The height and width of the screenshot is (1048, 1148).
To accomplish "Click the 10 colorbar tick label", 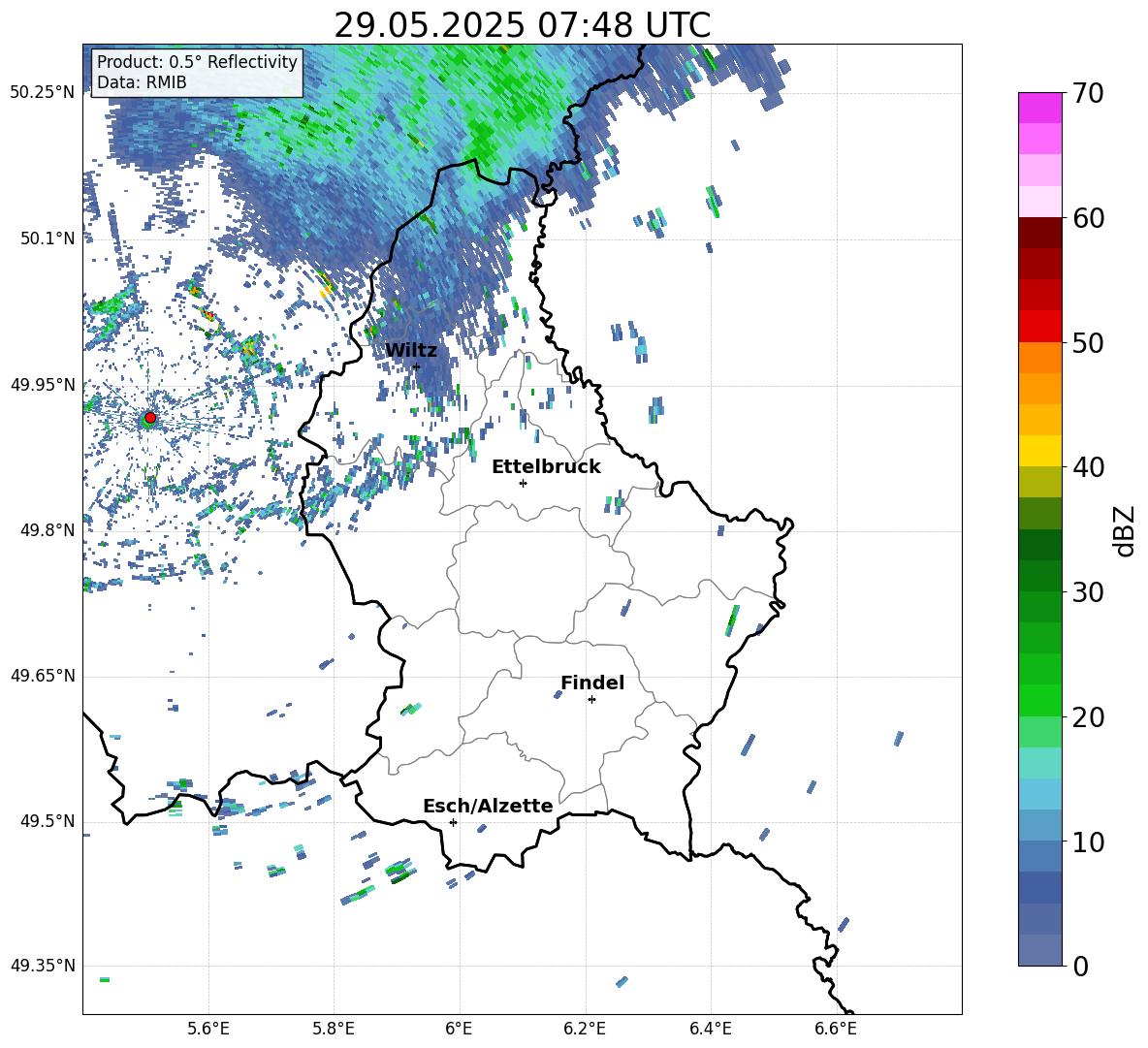I will click(x=1088, y=842).
